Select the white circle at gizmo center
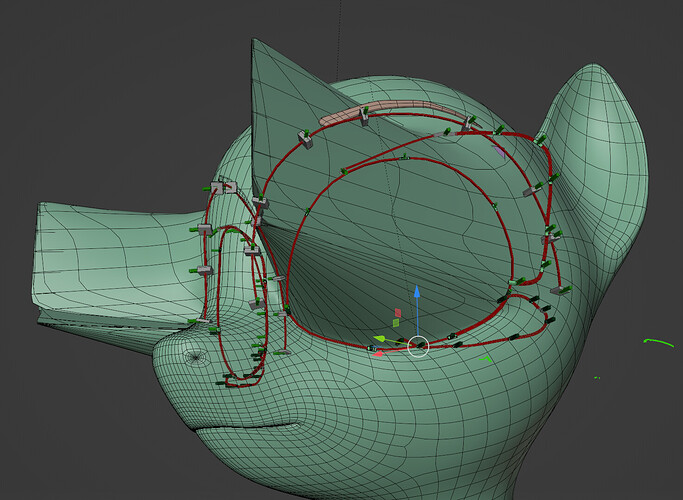 tap(419, 347)
